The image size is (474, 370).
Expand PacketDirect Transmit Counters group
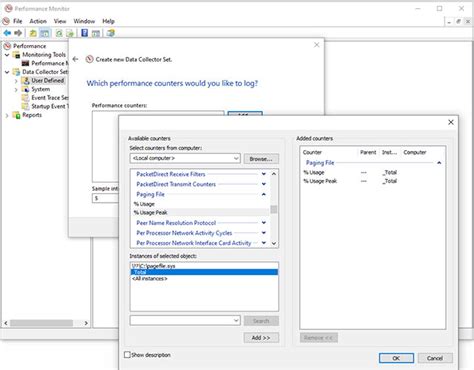(264, 184)
